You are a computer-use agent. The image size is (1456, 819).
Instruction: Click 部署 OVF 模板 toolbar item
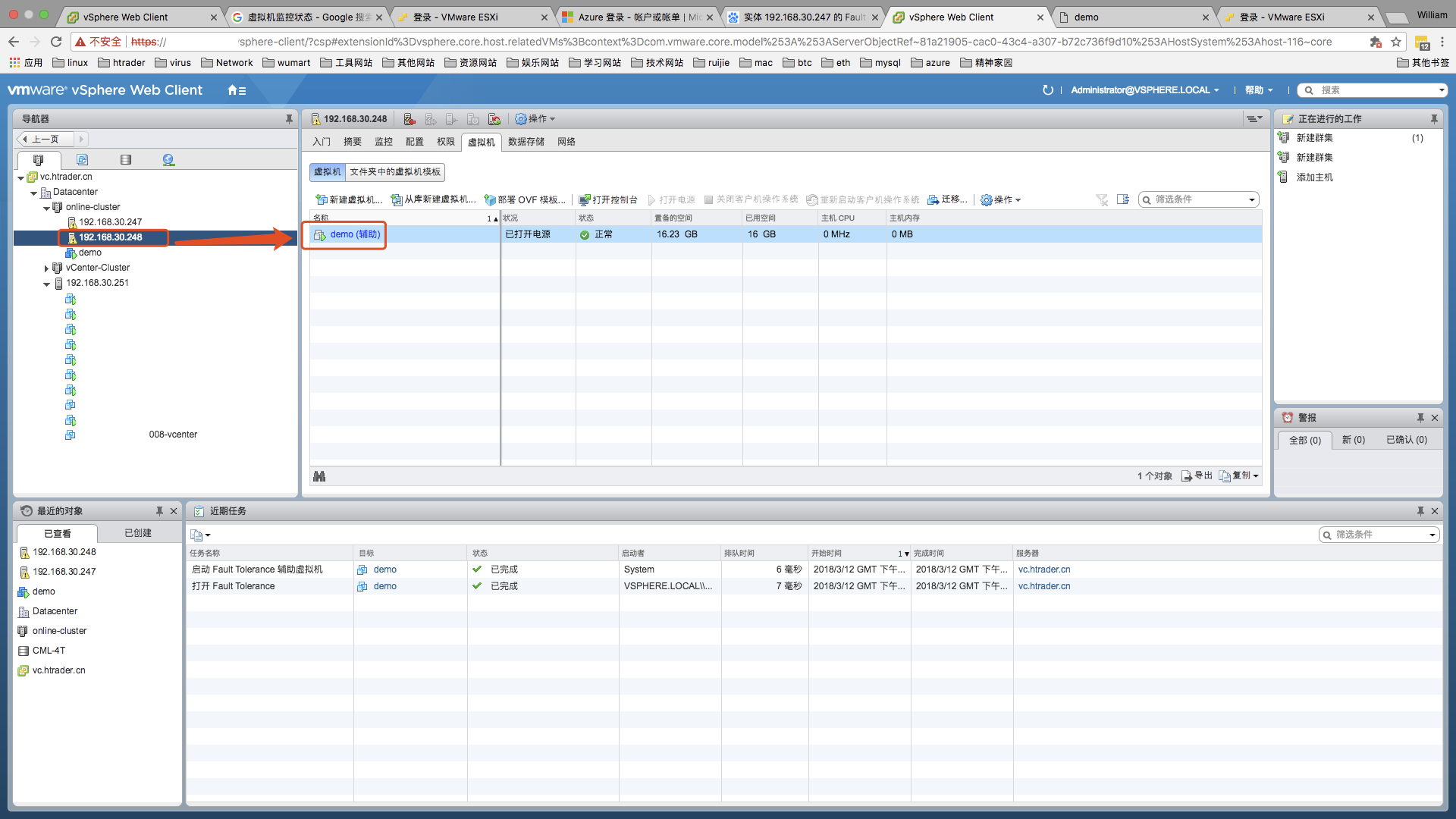point(525,200)
